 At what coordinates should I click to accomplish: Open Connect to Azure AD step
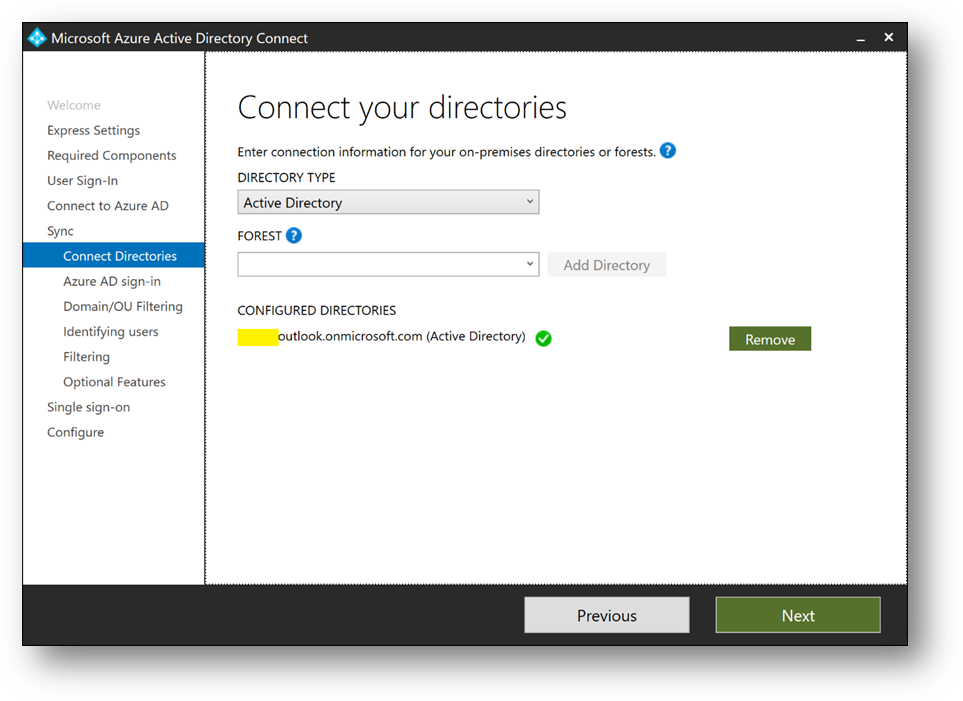pos(107,206)
